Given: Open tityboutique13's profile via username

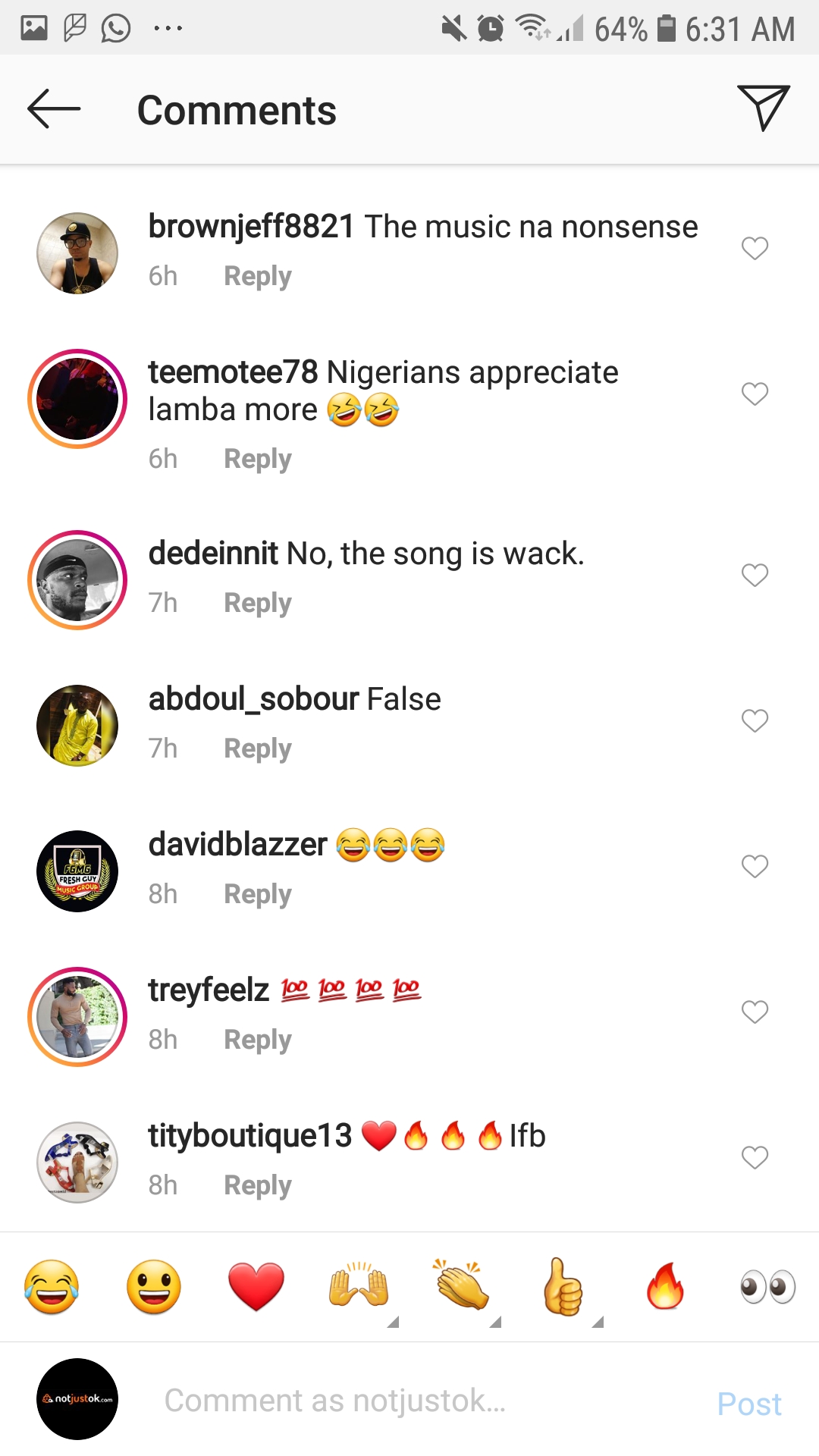Looking at the screenshot, I should tap(249, 1135).
